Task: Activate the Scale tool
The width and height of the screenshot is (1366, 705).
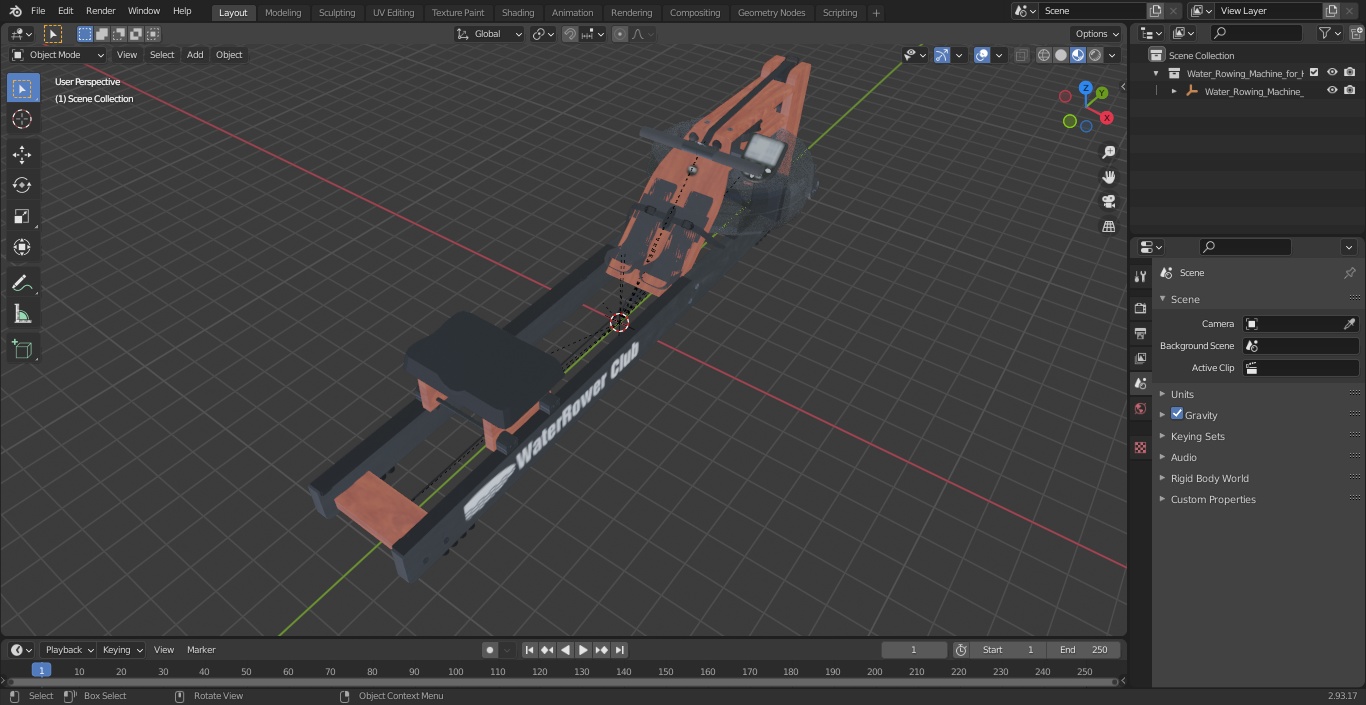Action: (22, 216)
